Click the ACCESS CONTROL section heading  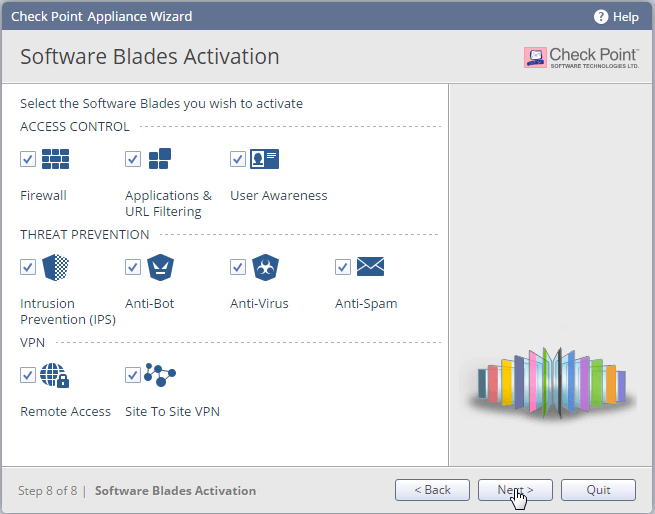(x=75, y=126)
